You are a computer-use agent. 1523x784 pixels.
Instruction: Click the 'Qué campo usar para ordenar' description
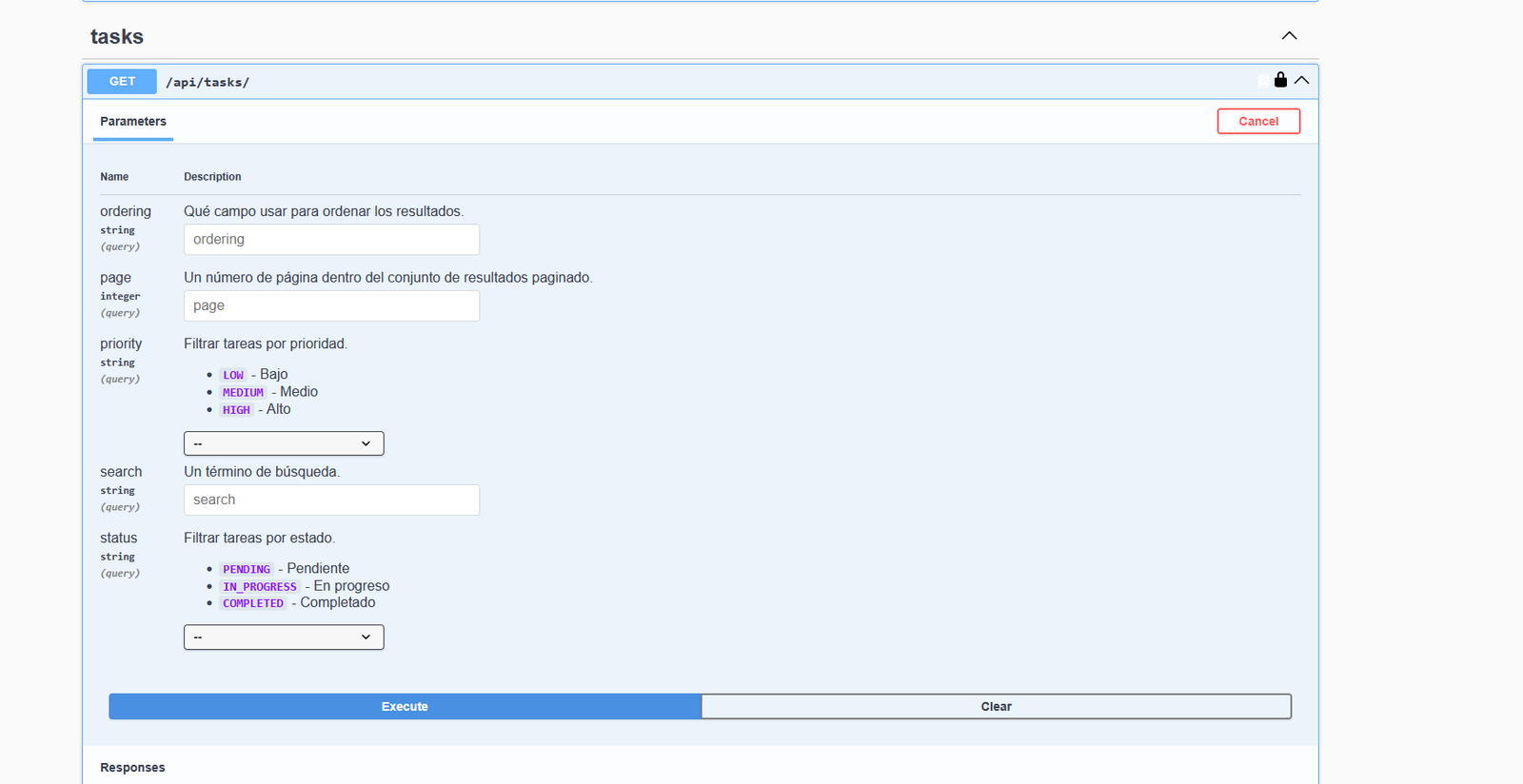pyautogui.click(x=324, y=211)
